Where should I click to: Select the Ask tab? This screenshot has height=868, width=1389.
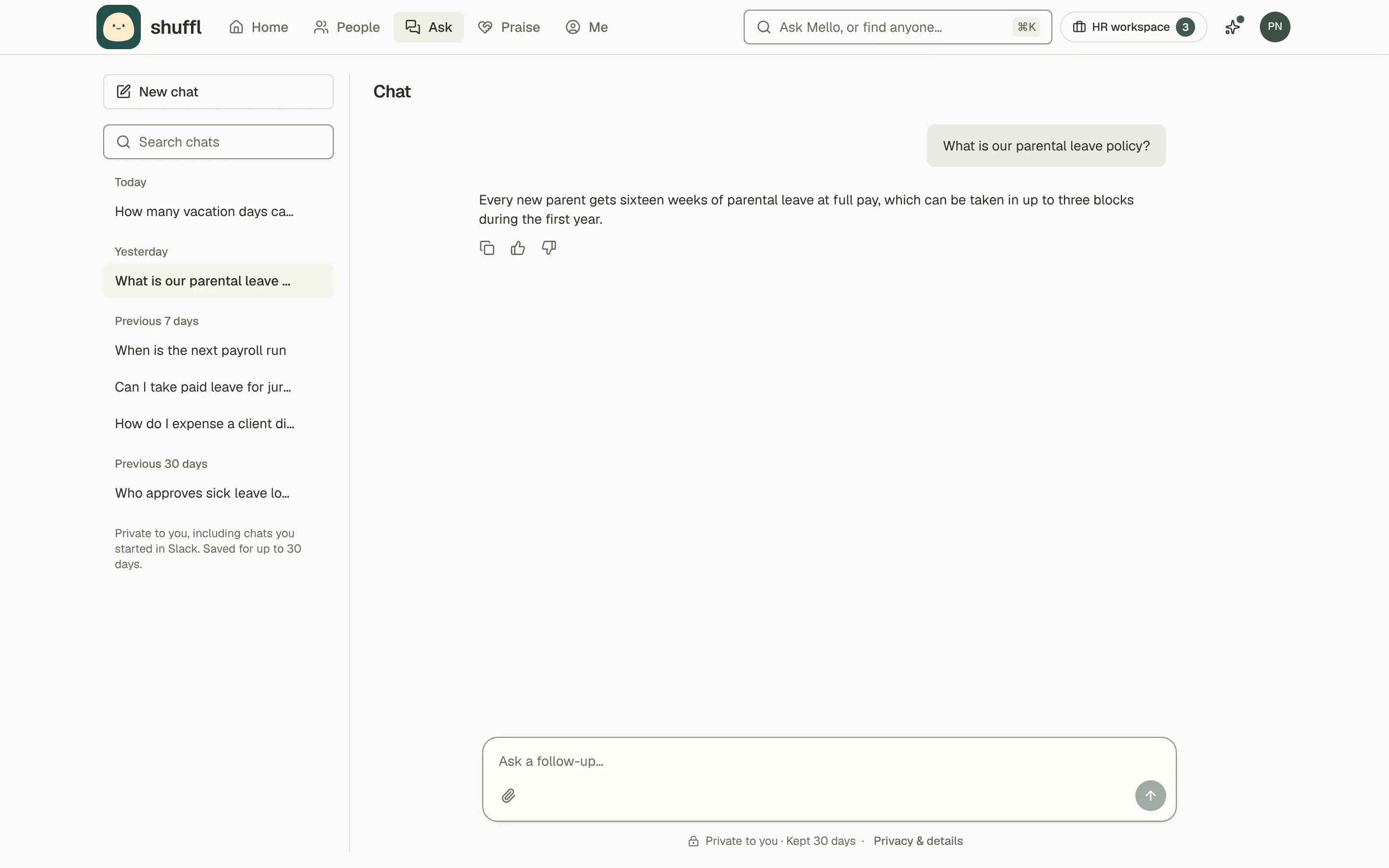pyautogui.click(x=429, y=27)
